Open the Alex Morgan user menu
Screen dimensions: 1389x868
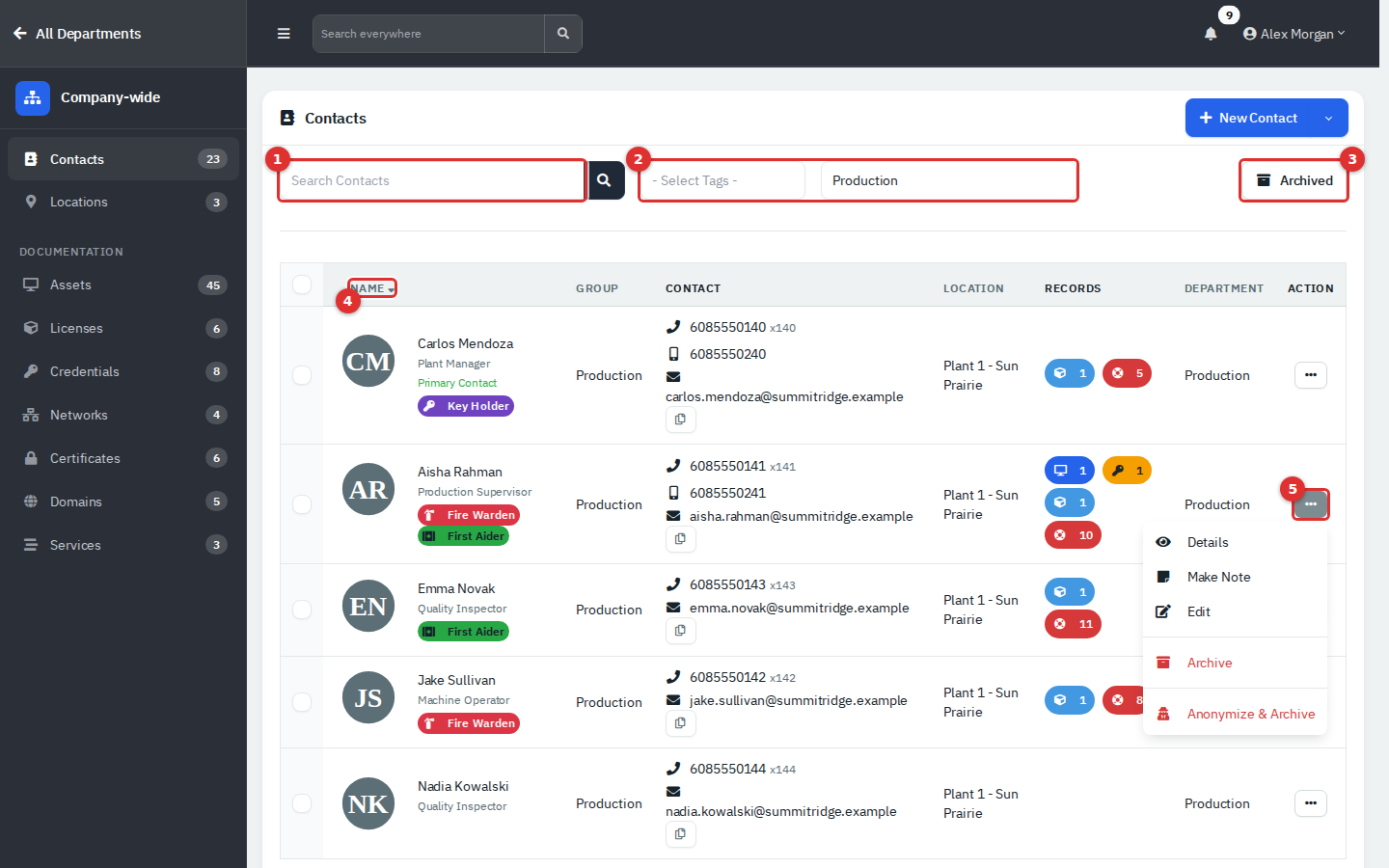[x=1294, y=34]
